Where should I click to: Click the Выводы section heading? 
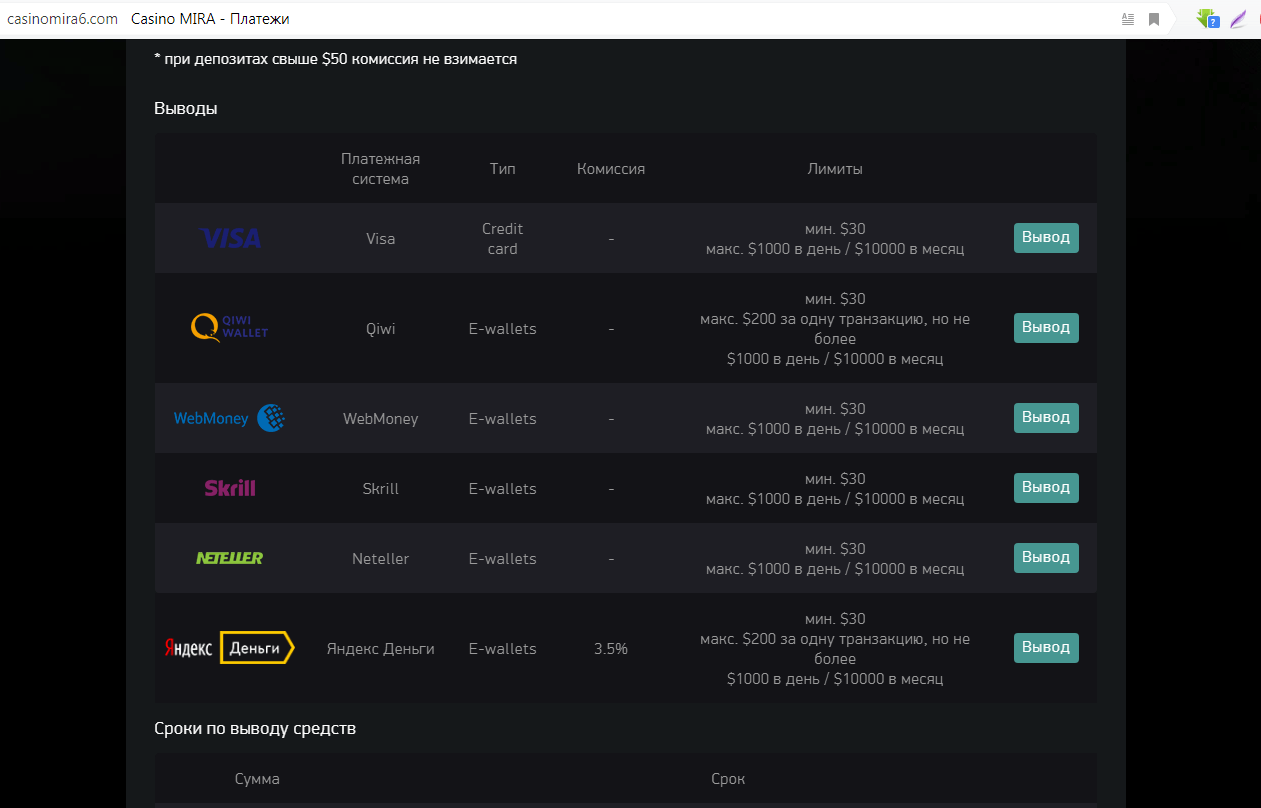coord(186,108)
